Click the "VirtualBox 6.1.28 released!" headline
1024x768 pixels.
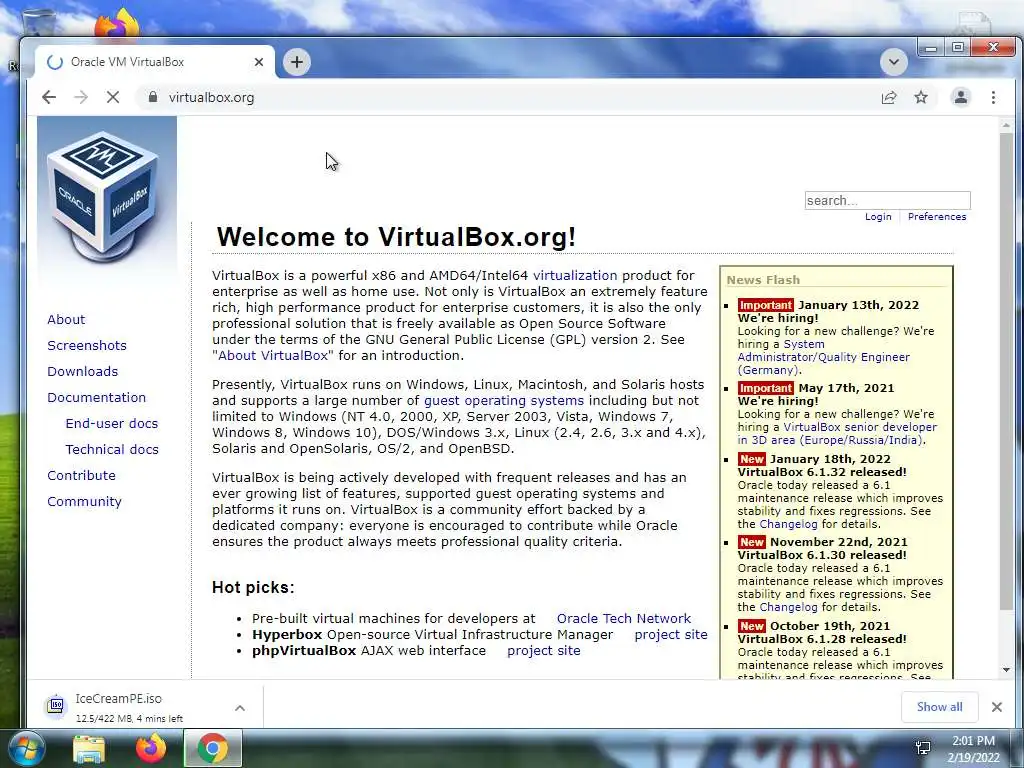tap(822, 639)
